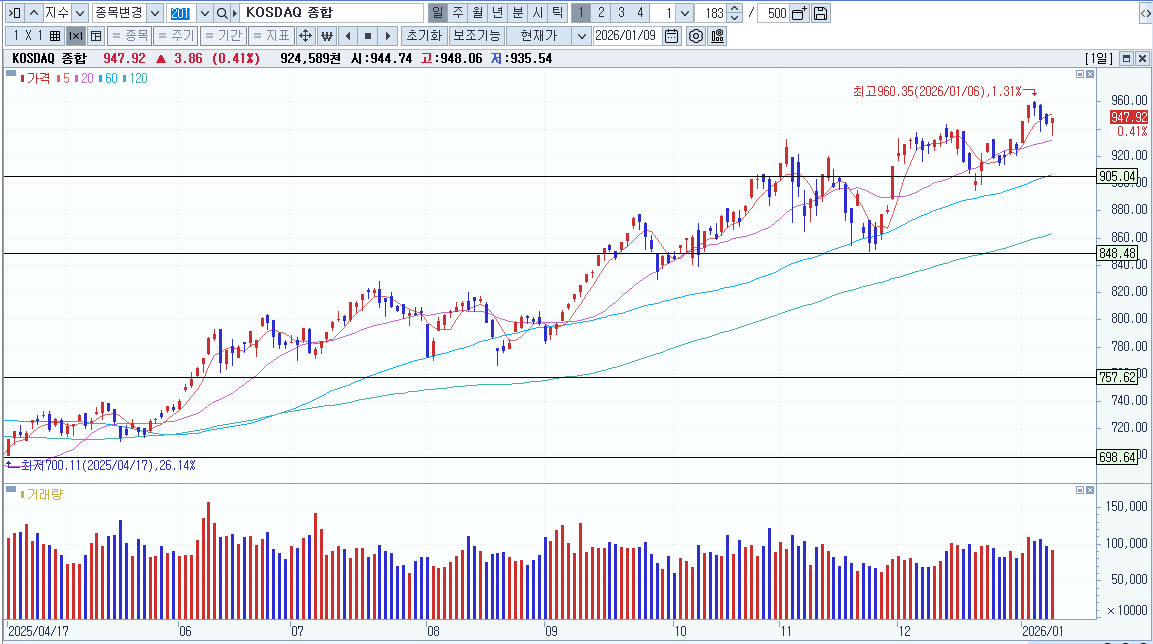
Task: Click the 현재가 button
Action: coord(539,35)
